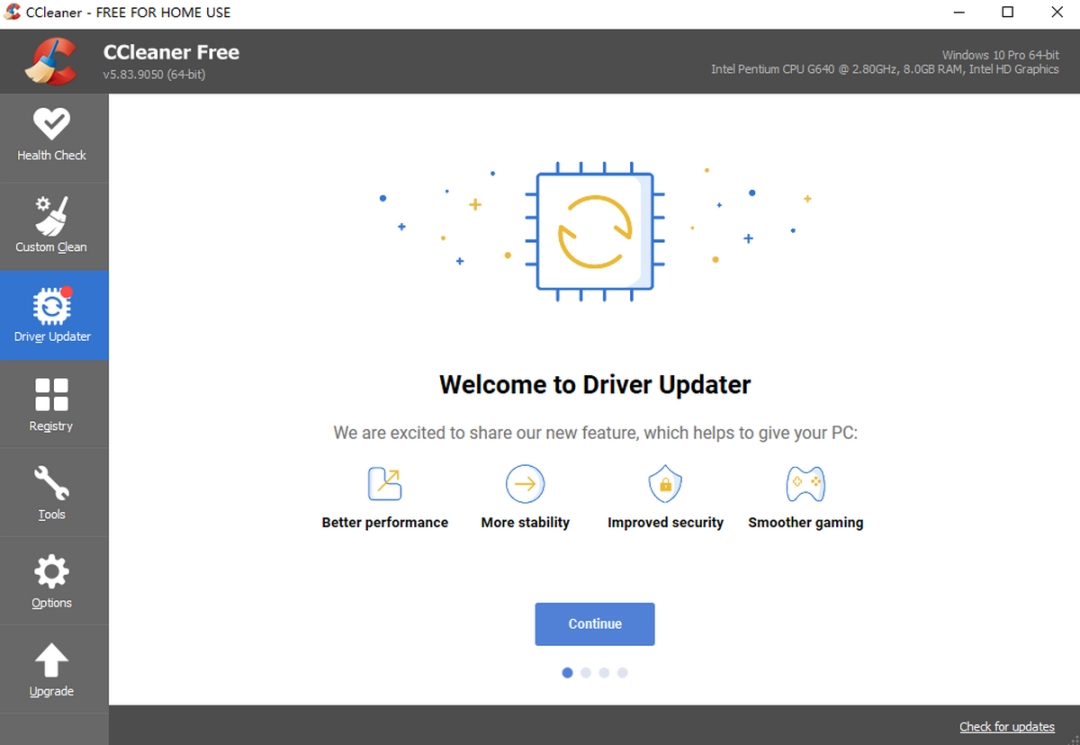Select the second carousel dot
This screenshot has width=1080, height=745.
(586, 673)
